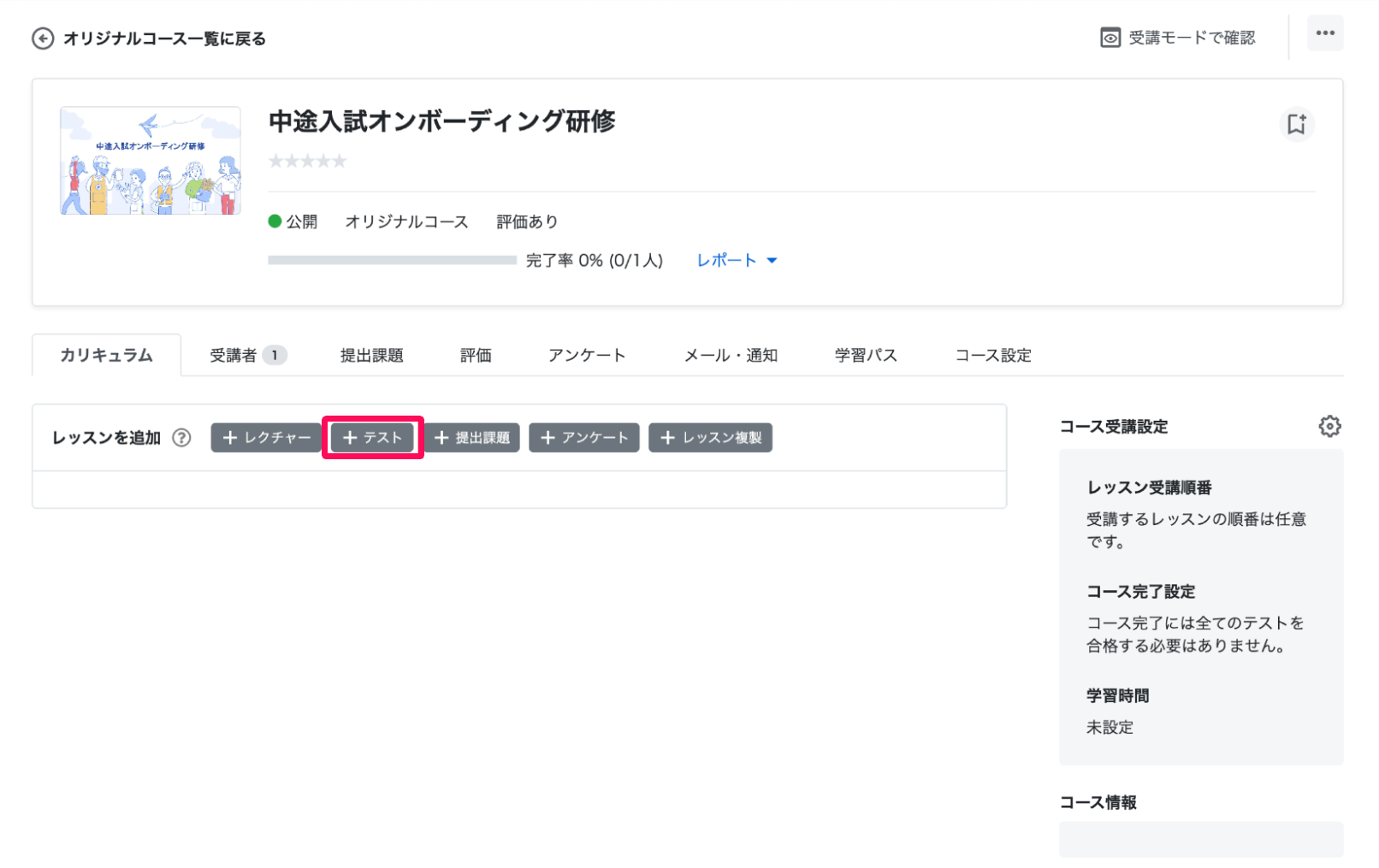
Task: Switch to カリキュラム tab
Action: (x=106, y=355)
